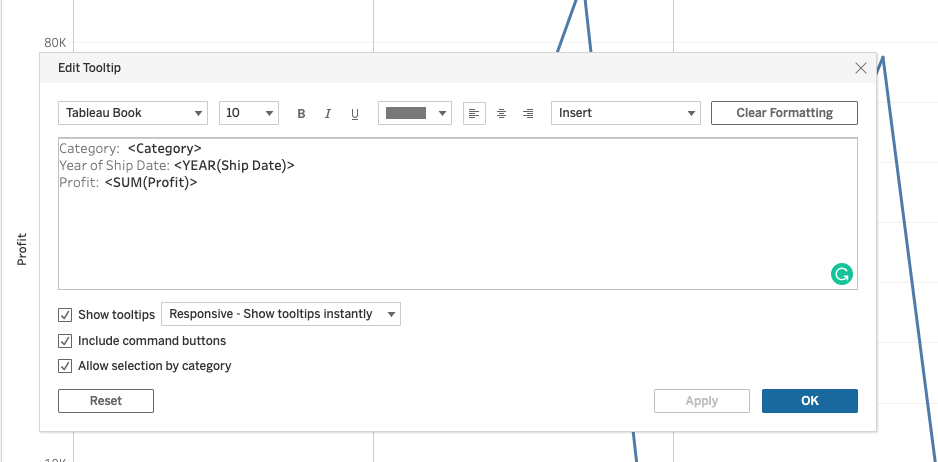Confirm with the OK button
This screenshot has width=938, height=462.
810,401
